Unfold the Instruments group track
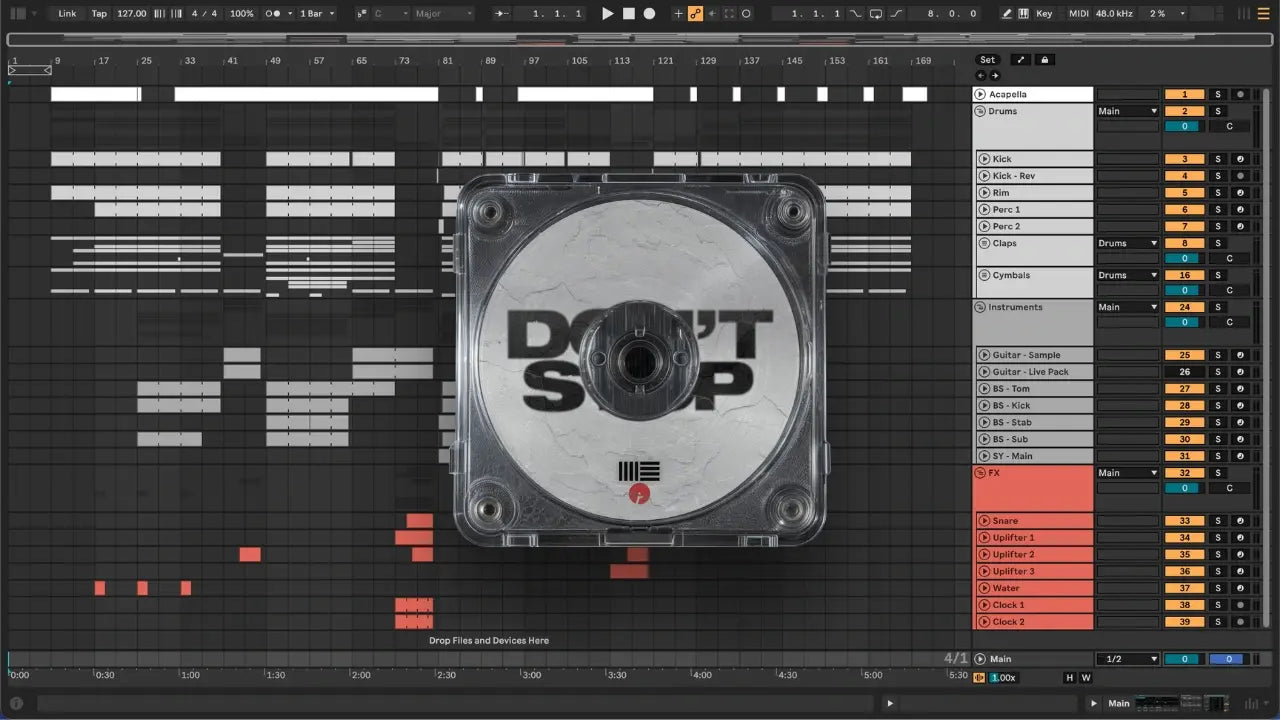Image resolution: width=1280 pixels, height=720 pixels. coord(981,307)
